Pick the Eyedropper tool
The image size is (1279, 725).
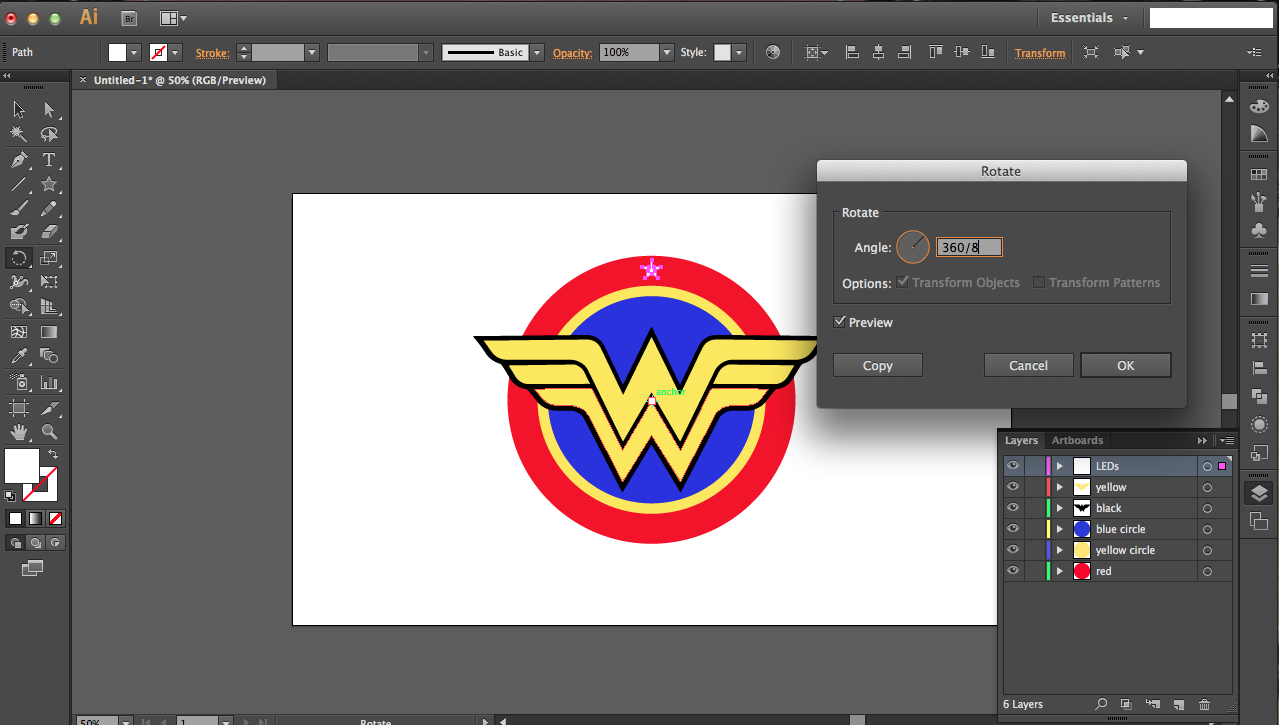(x=19, y=356)
